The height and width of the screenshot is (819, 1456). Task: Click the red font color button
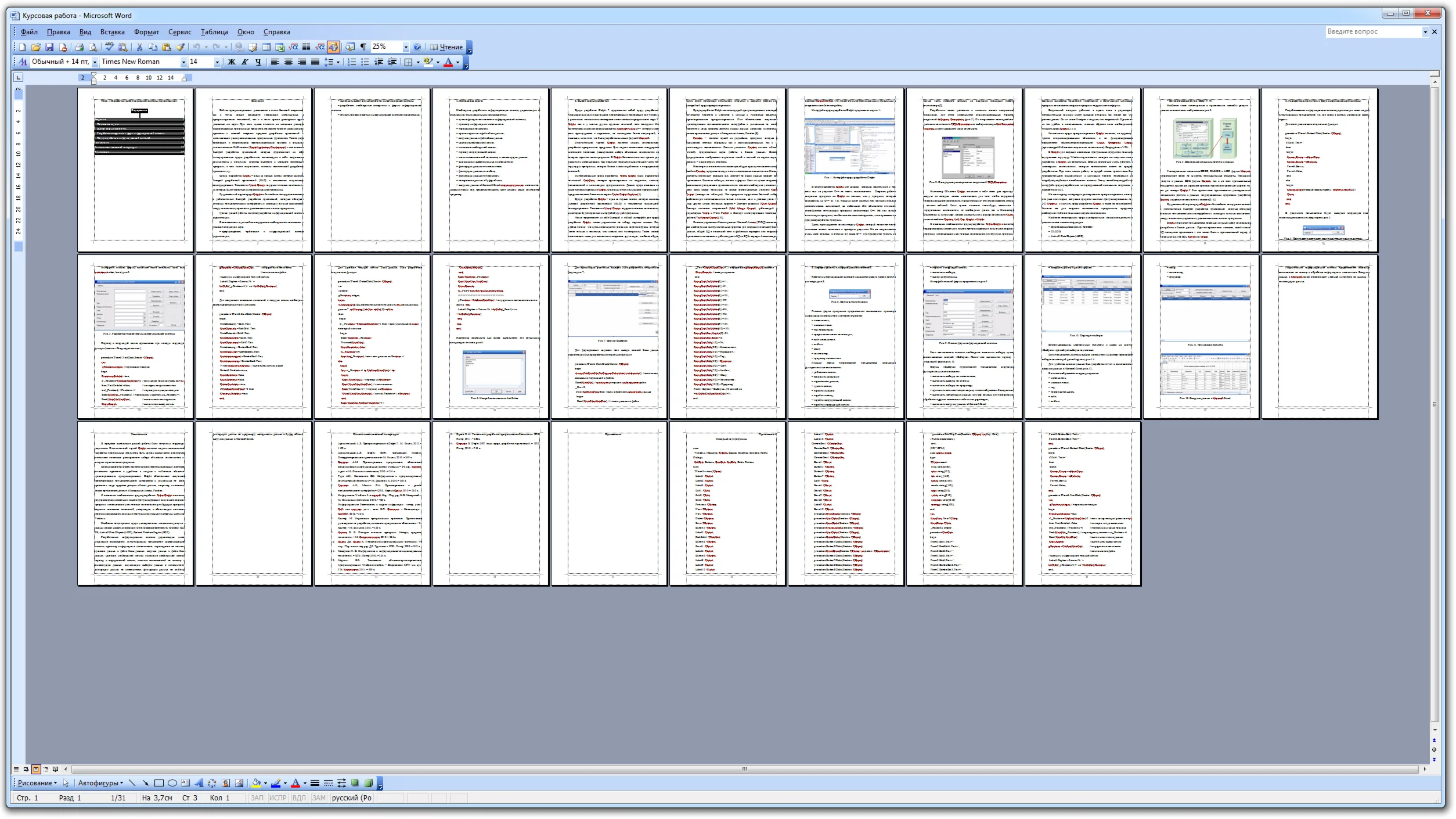[x=448, y=62]
